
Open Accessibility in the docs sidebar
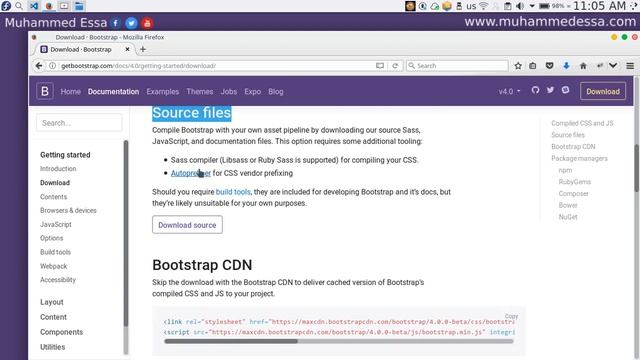click(x=58, y=280)
